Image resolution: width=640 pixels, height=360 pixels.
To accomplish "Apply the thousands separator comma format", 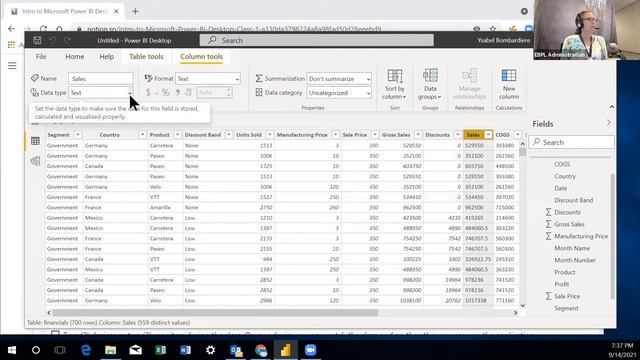I will point(178,93).
